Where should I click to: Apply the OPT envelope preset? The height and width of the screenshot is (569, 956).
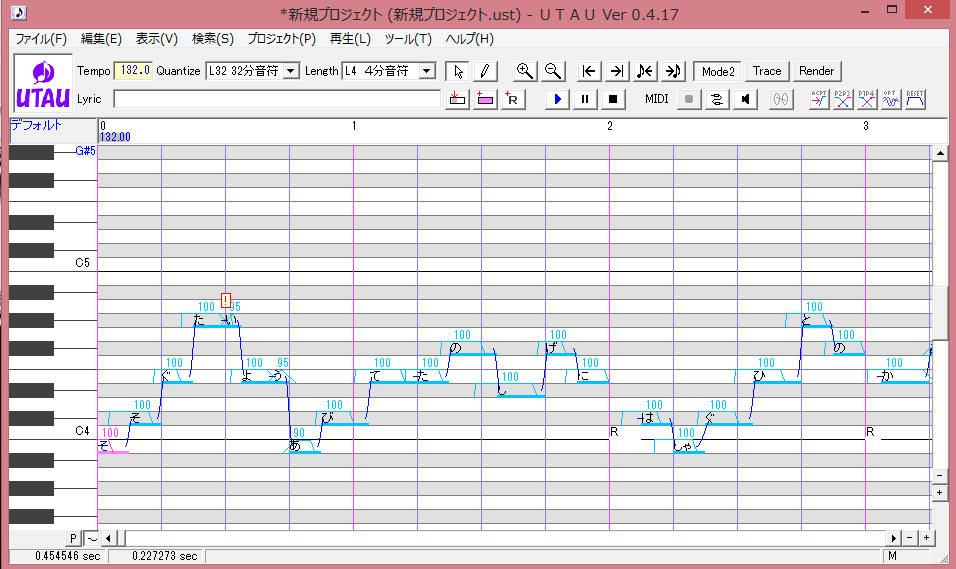click(x=891, y=99)
